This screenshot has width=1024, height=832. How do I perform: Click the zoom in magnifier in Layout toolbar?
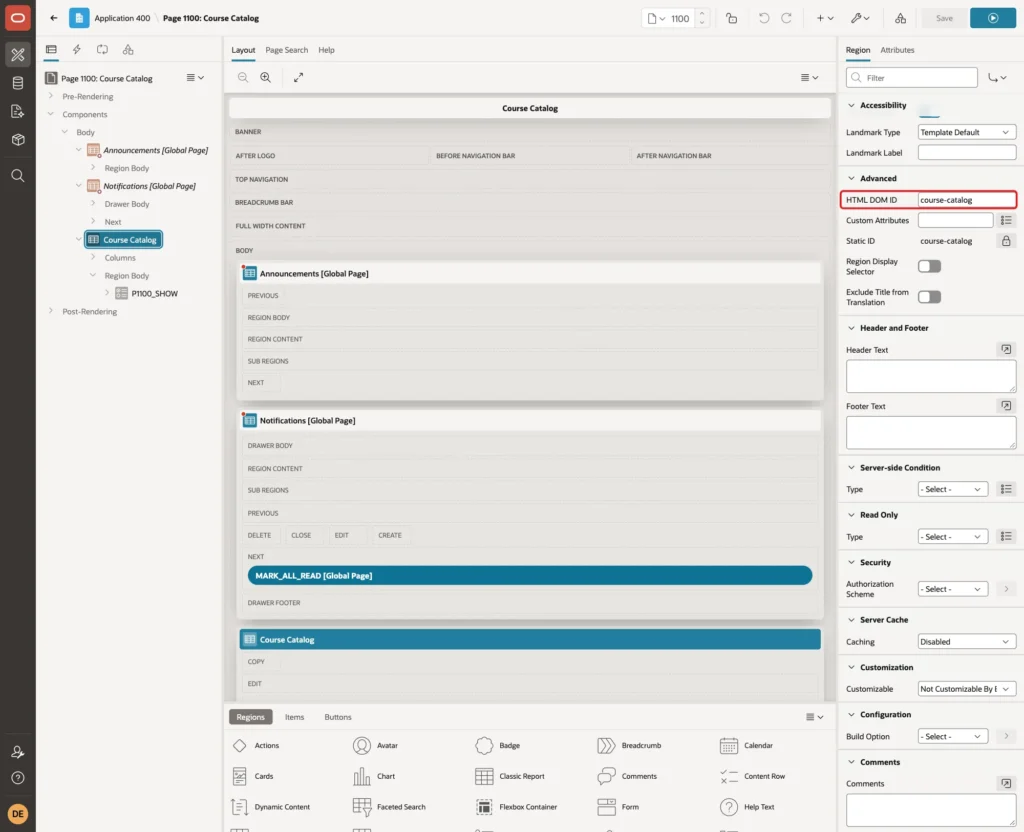pos(266,77)
